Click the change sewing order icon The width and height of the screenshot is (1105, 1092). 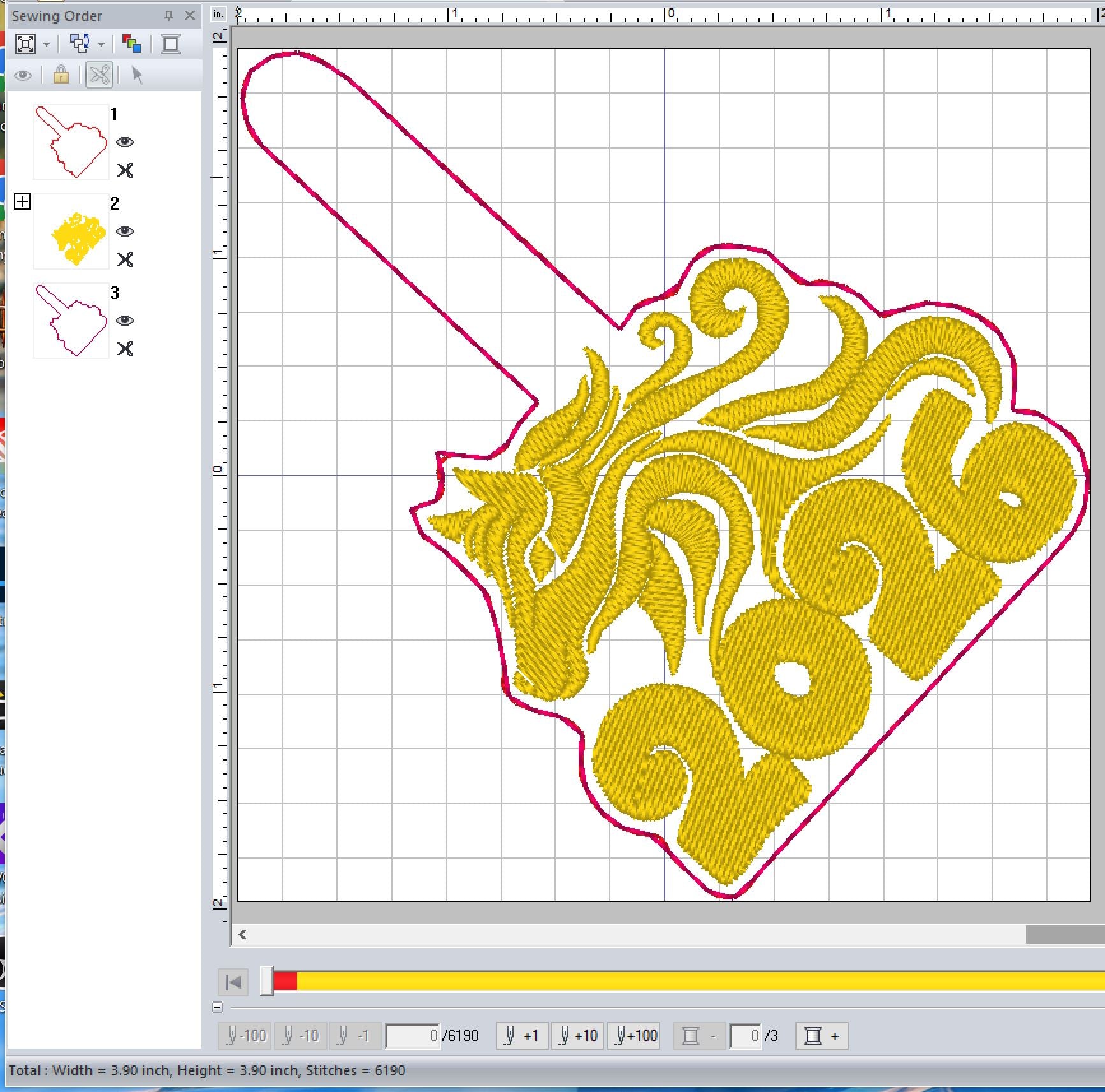(80, 44)
